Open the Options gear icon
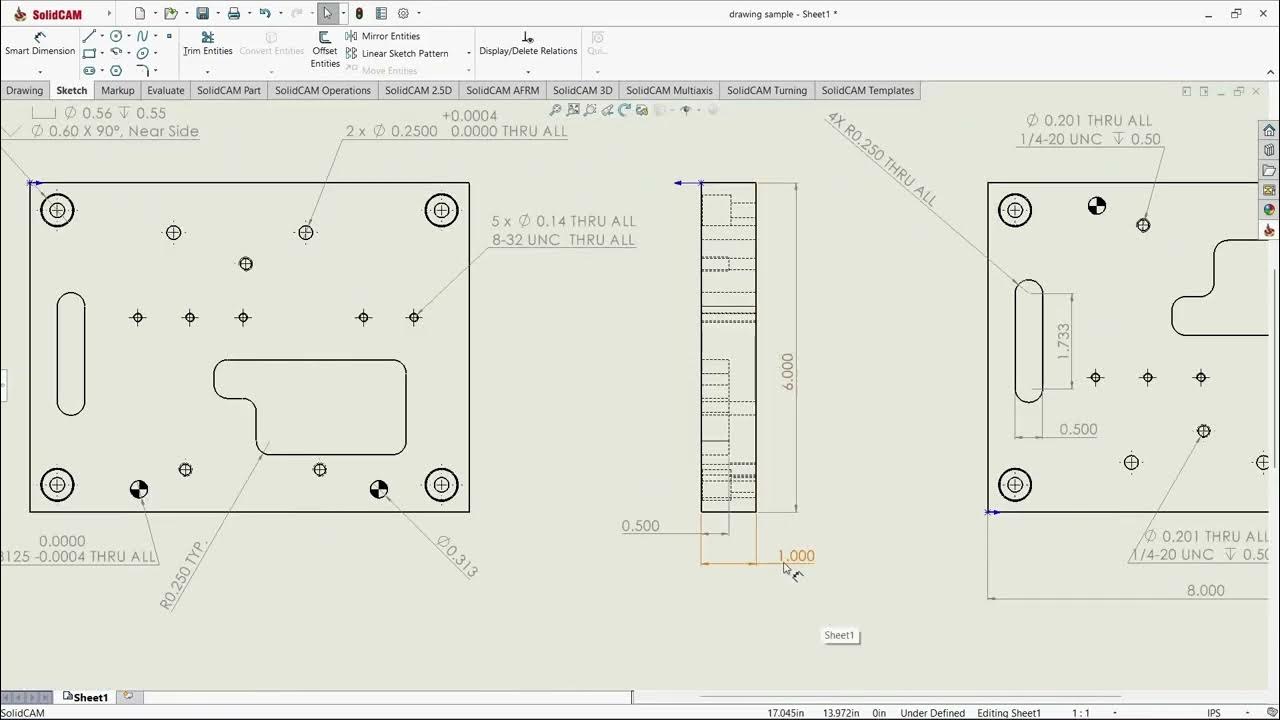 coord(403,14)
